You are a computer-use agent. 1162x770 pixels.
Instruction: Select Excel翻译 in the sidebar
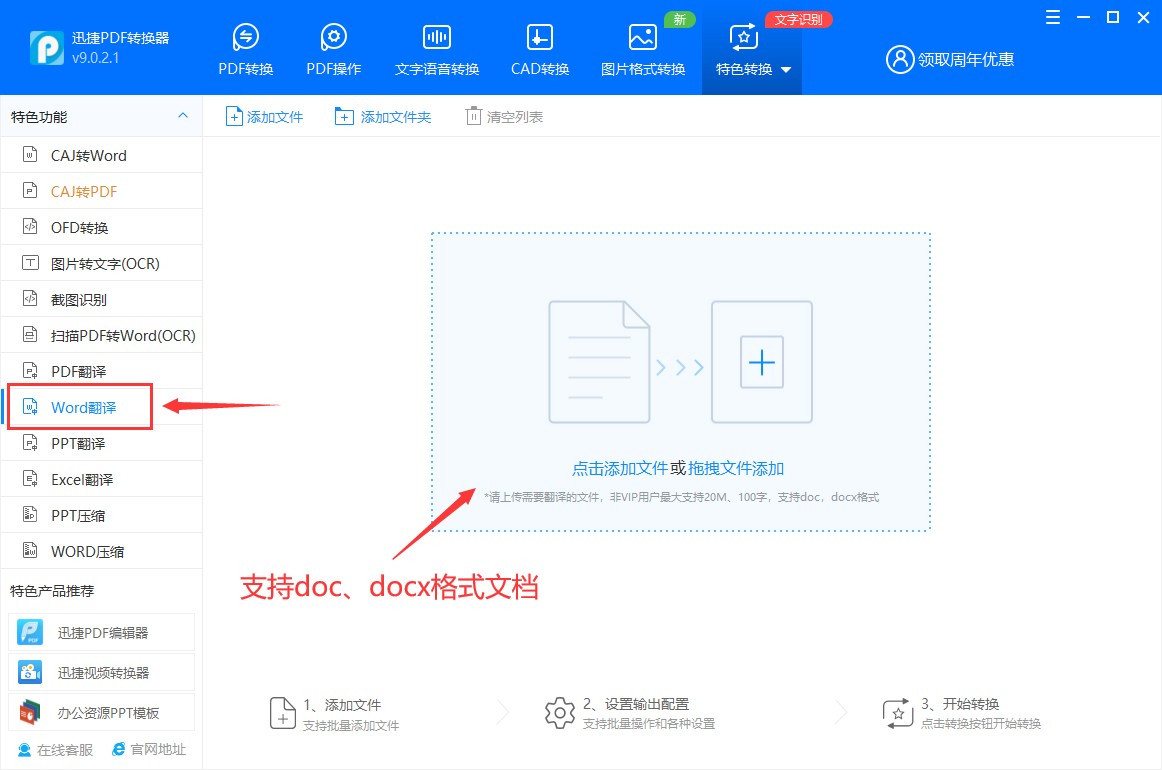click(x=102, y=479)
